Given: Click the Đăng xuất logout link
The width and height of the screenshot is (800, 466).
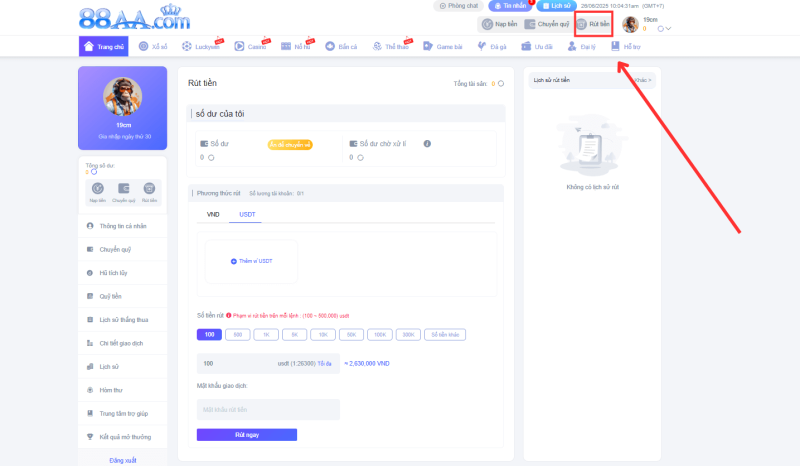Looking at the screenshot, I should tap(123, 460).
